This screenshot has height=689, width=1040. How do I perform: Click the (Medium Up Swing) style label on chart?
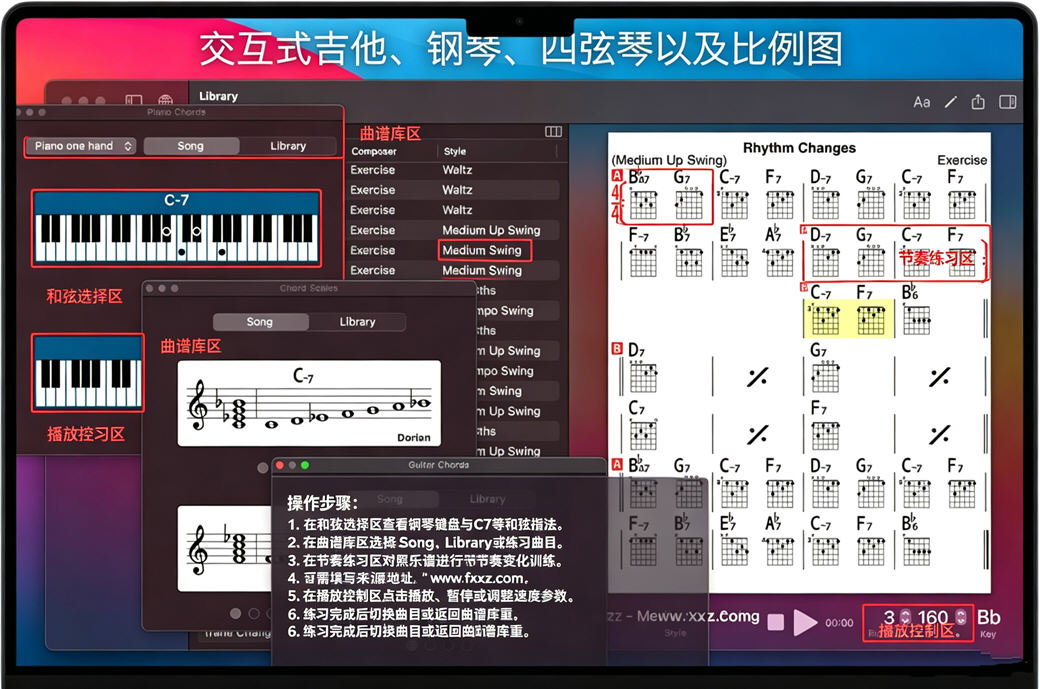[669, 160]
